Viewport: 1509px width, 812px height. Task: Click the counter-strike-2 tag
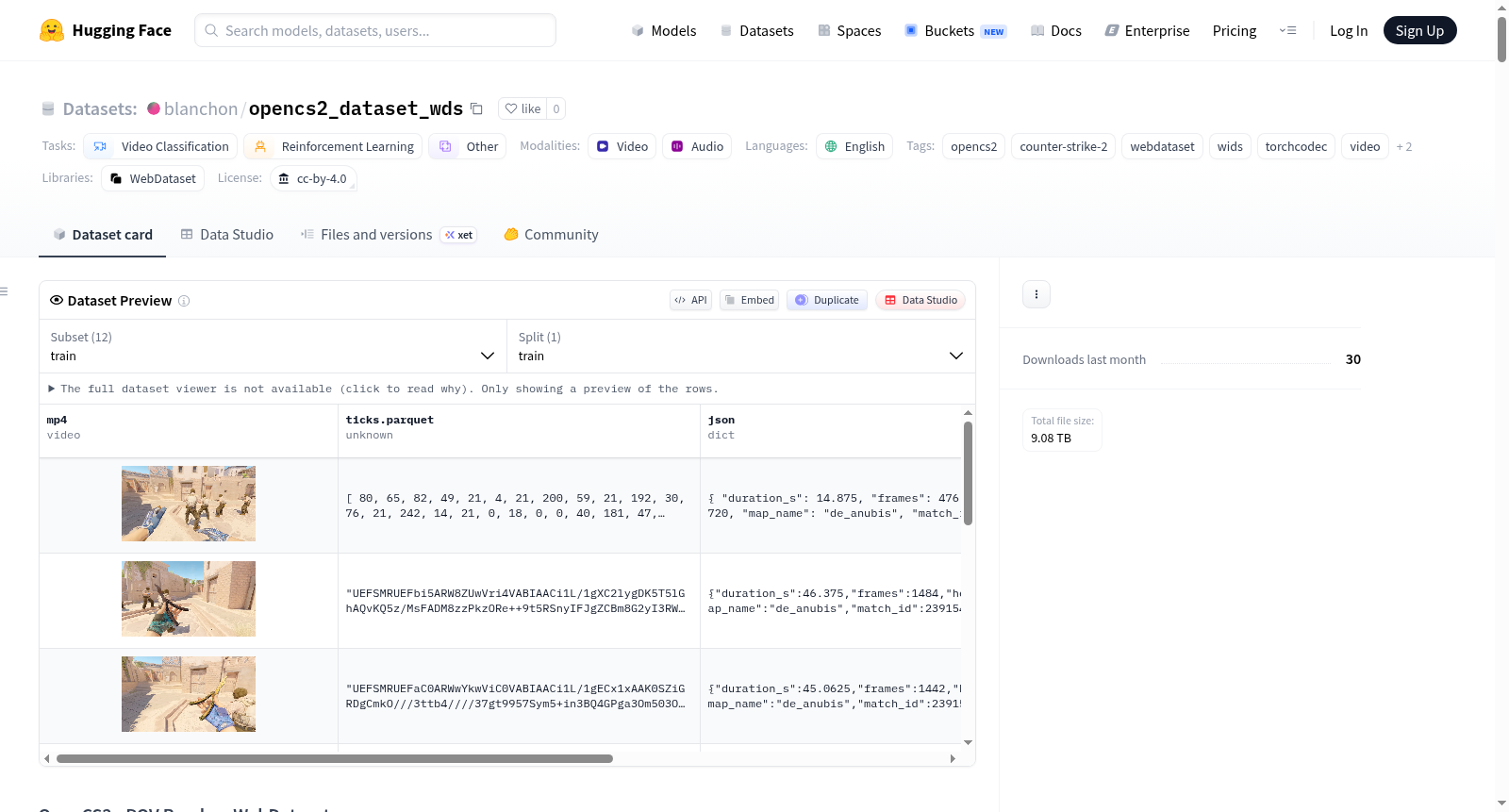pyautogui.click(x=1064, y=146)
